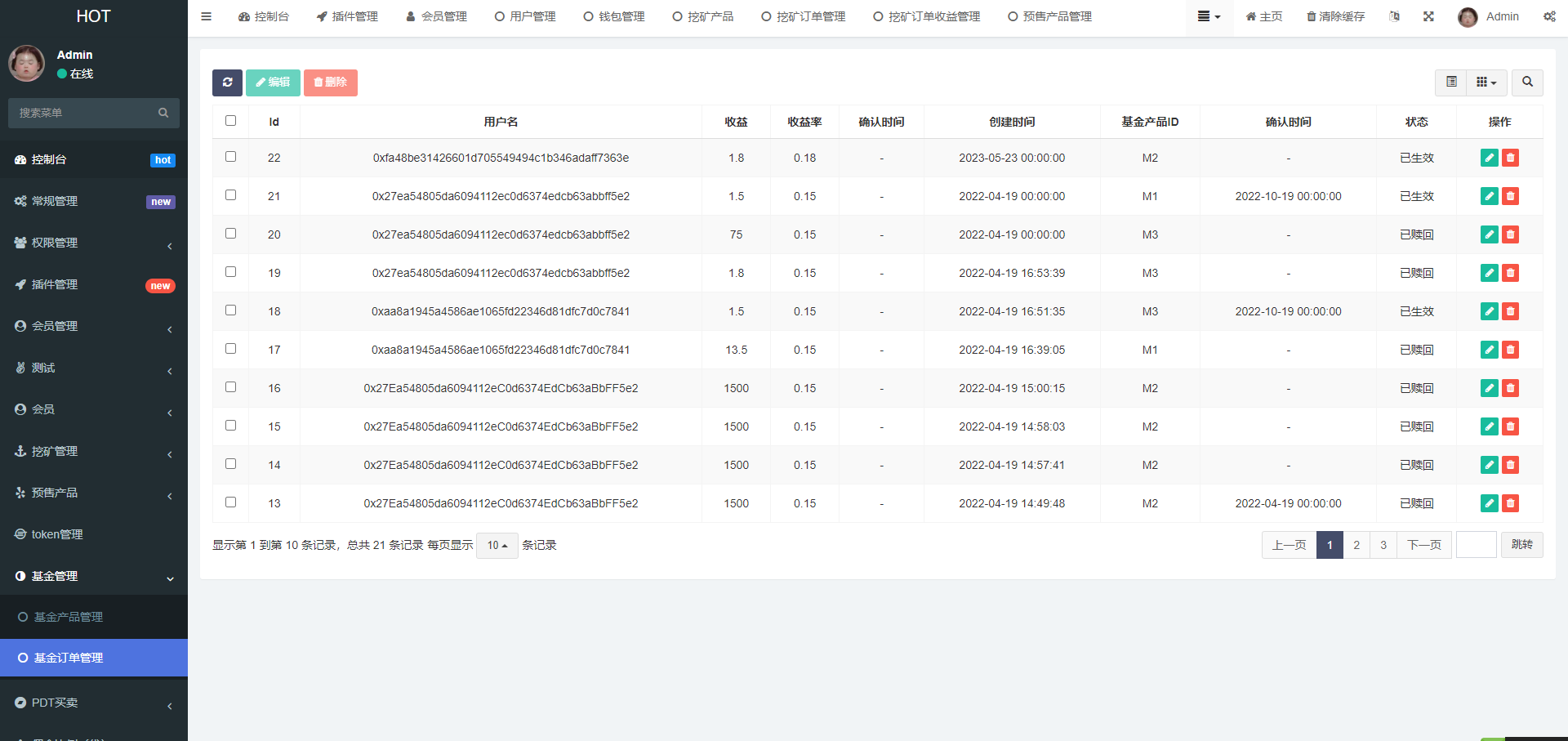Edit the order with Id 22
Image resolution: width=1568 pixels, height=741 pixels.
click(x=1489, y=158)
